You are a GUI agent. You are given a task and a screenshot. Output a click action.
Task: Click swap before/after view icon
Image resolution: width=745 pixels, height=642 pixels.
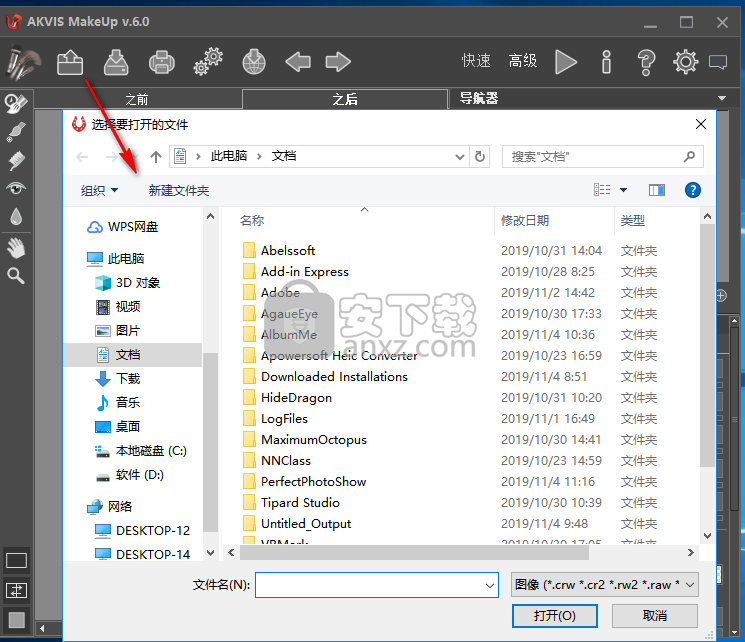pos(16,591)
